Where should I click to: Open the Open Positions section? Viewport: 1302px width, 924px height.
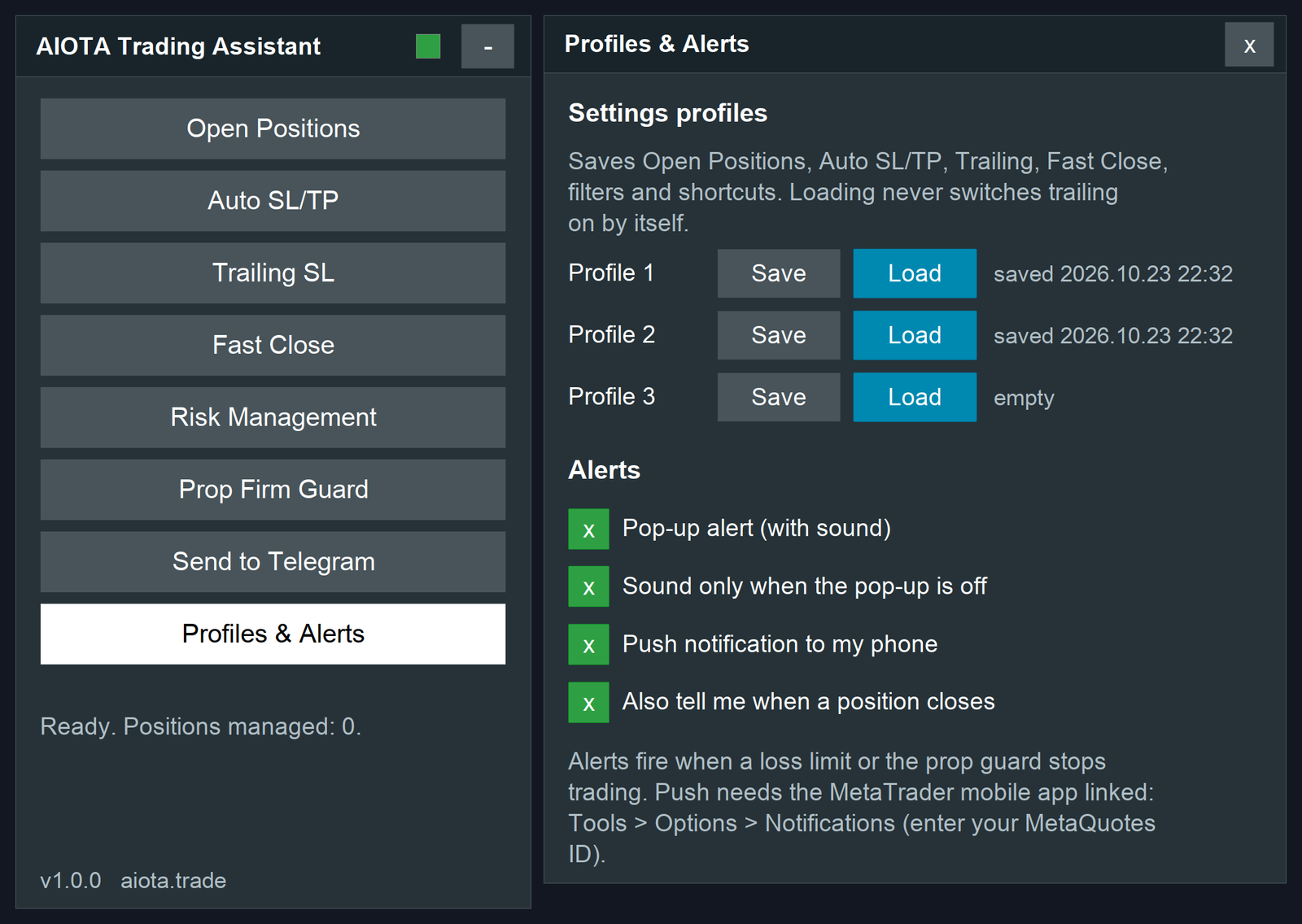pos(273,129)
